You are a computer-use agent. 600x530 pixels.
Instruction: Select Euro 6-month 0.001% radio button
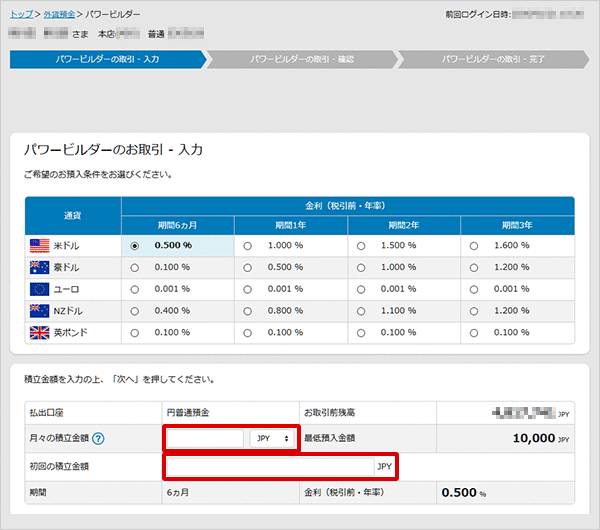click(135, 289)
